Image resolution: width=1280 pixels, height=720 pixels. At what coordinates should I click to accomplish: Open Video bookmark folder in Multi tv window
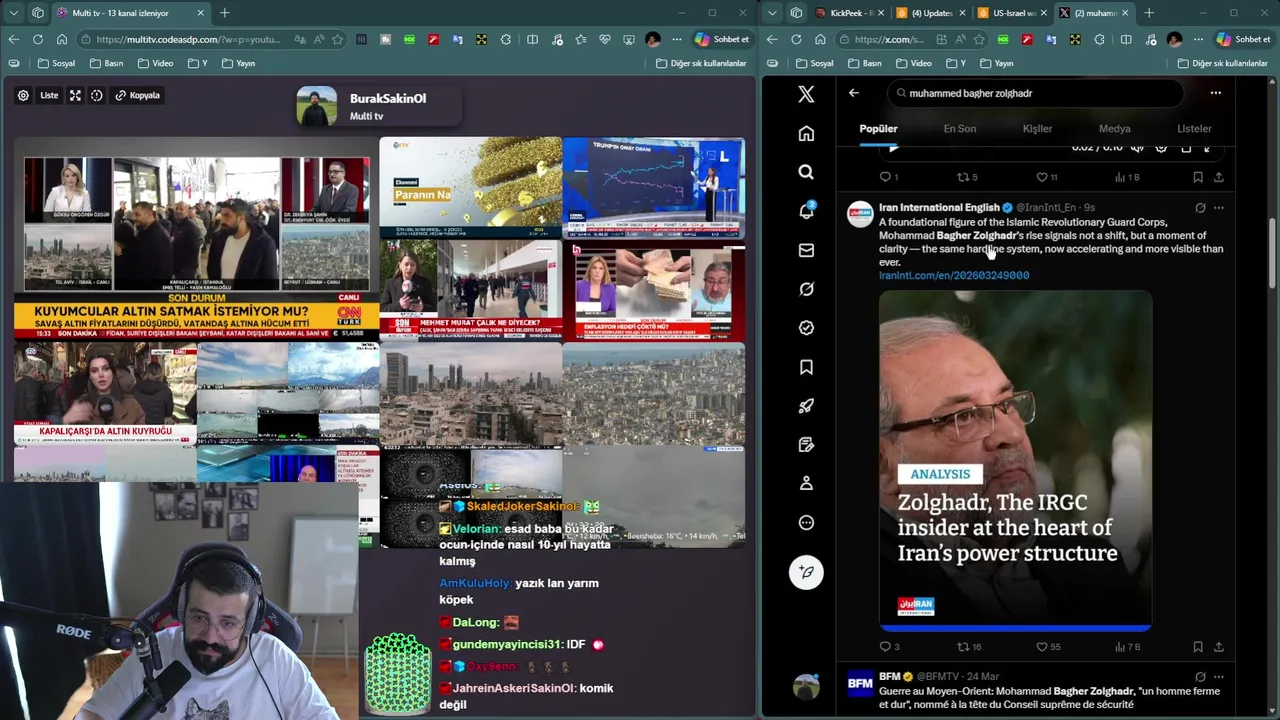(x=155, y=63)
